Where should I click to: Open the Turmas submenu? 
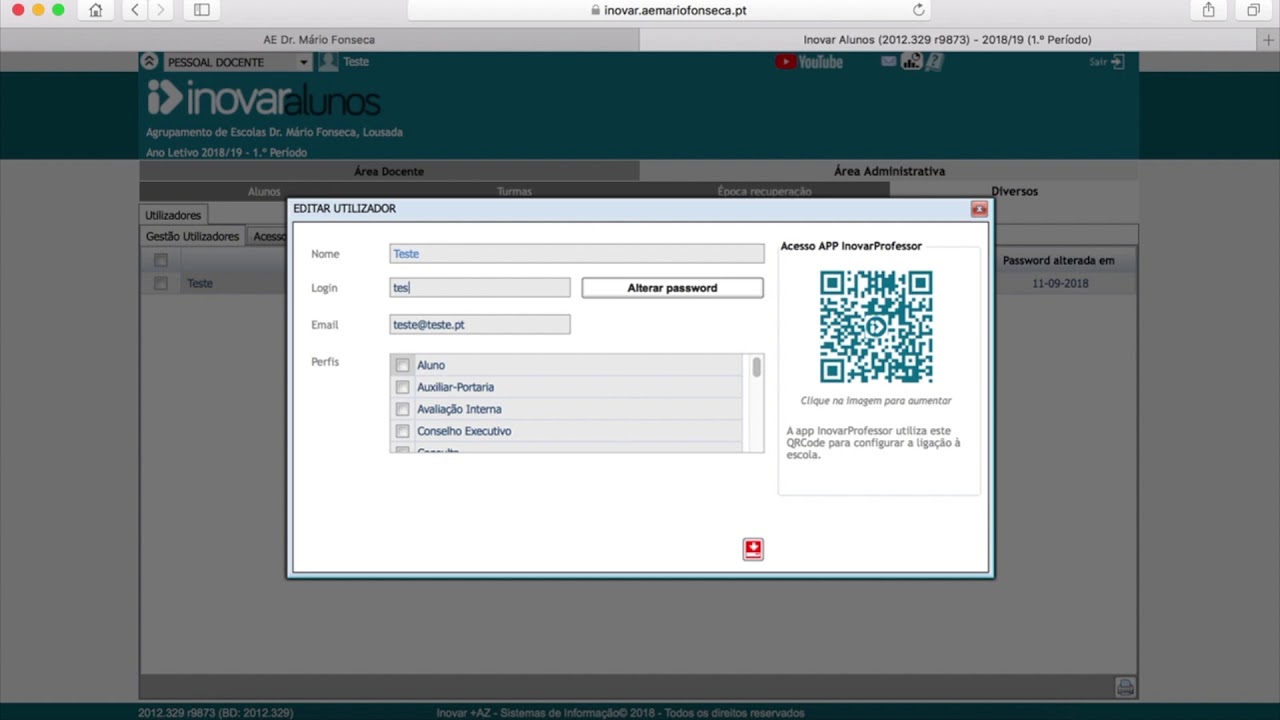pos(514,191)
